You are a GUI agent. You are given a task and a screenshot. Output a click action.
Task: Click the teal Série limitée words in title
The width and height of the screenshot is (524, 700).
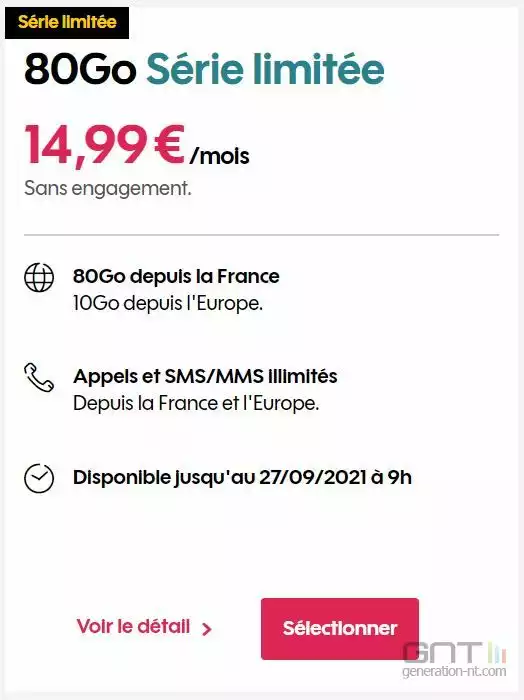pos(266,68)
